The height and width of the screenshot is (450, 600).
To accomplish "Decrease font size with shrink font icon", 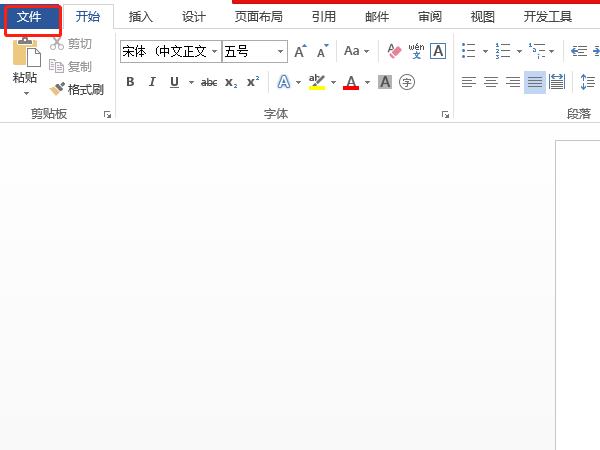I will coord(323,51).
